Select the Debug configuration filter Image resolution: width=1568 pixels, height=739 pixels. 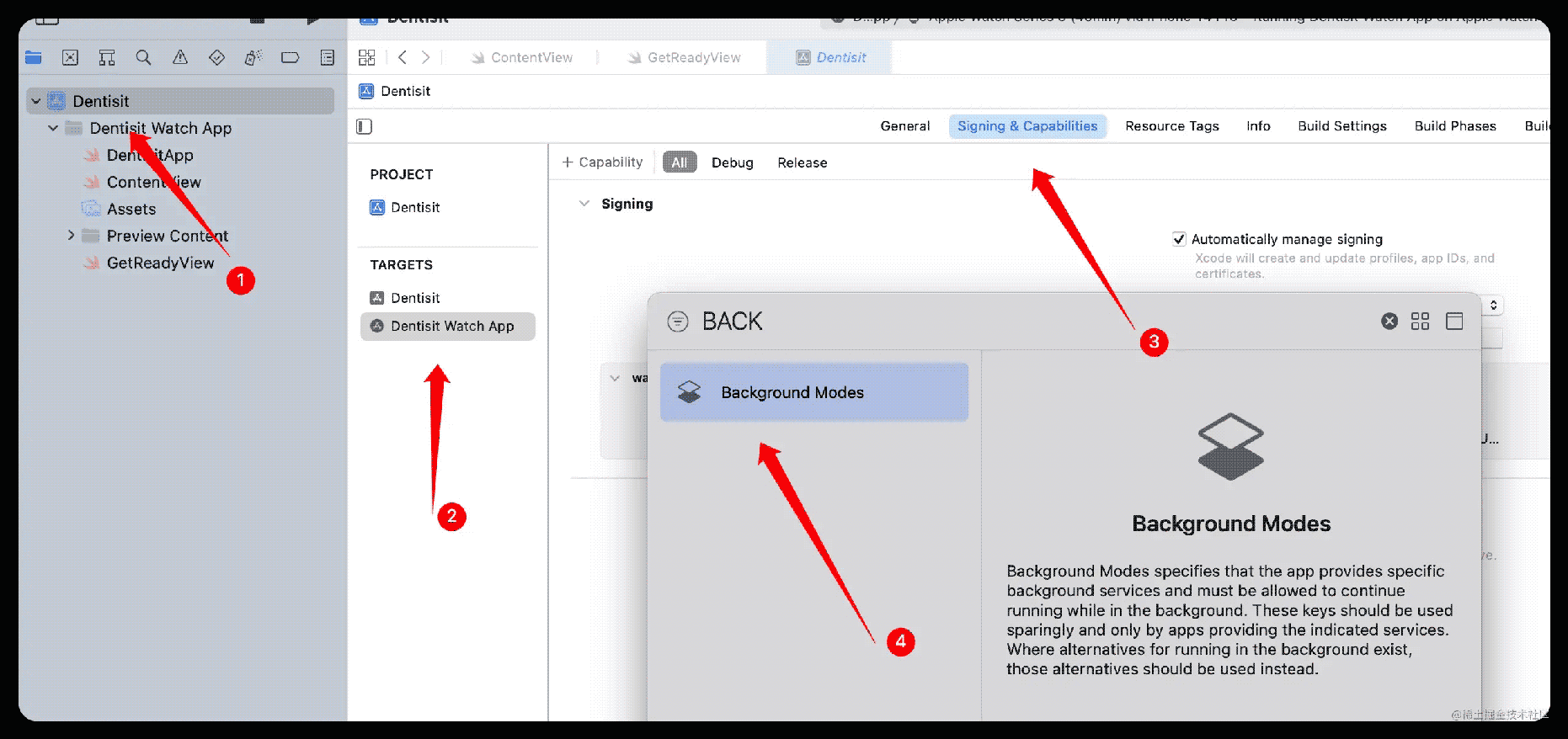coord(733,162)
